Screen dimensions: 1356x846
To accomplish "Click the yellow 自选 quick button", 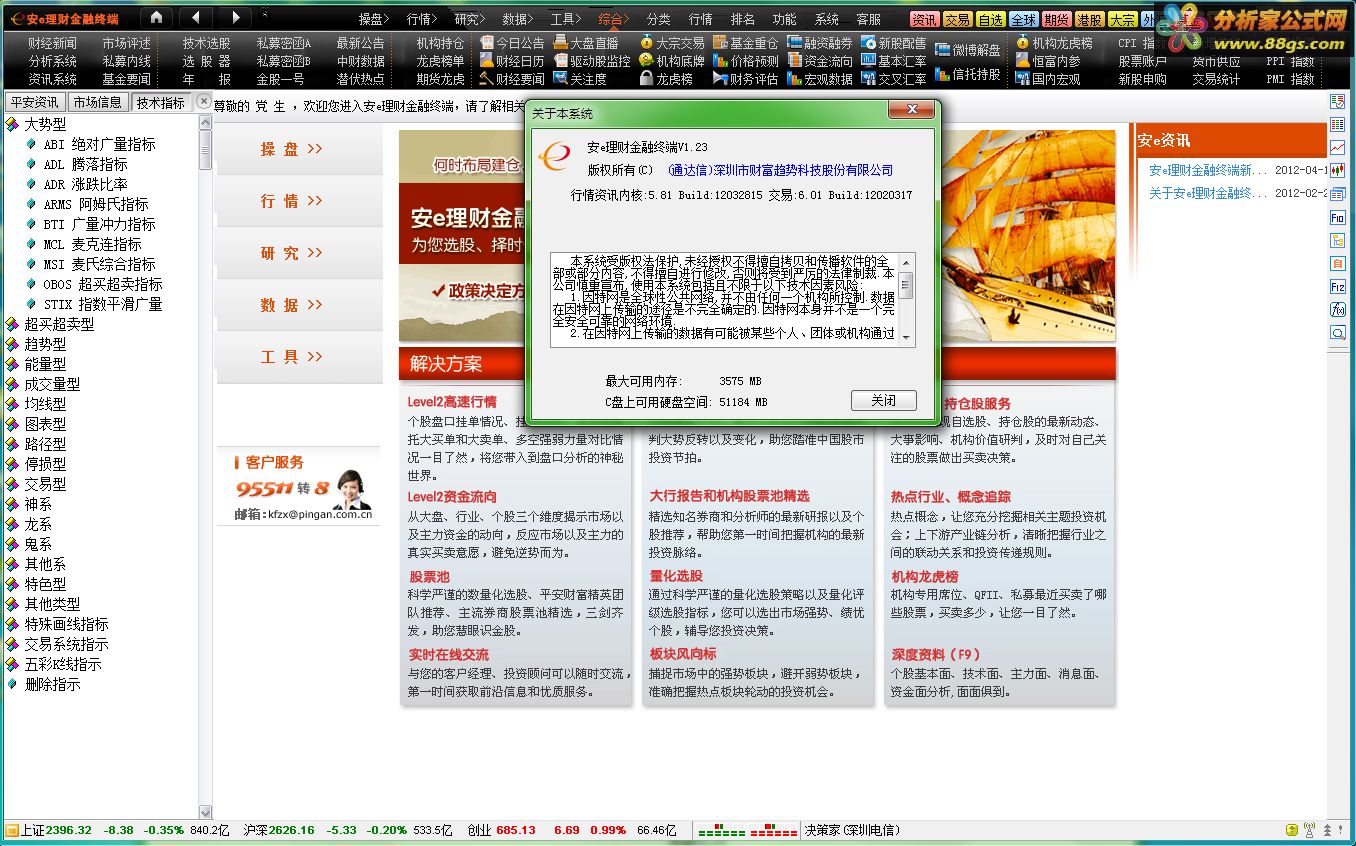I will 990,19.
